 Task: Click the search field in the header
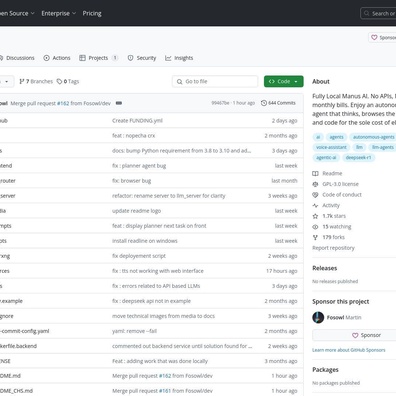click(x=378, y=13)
